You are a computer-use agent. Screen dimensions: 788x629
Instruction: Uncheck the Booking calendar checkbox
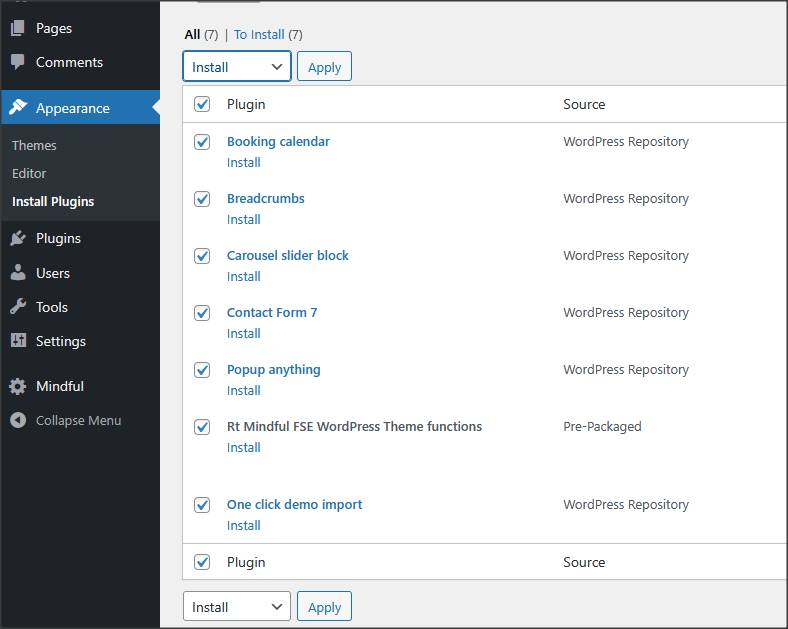(x=202, y=142)
